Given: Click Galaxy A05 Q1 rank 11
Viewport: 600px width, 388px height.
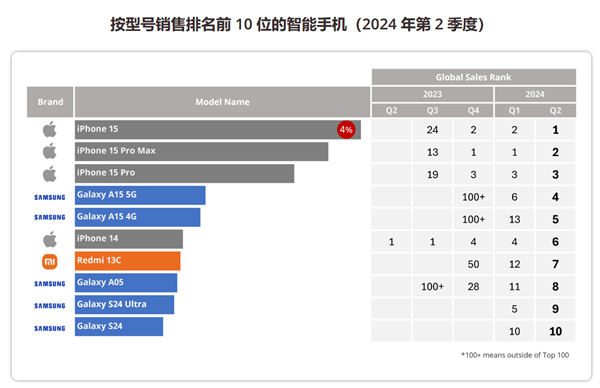Looking at the screenshot, I should pos(515,287).
